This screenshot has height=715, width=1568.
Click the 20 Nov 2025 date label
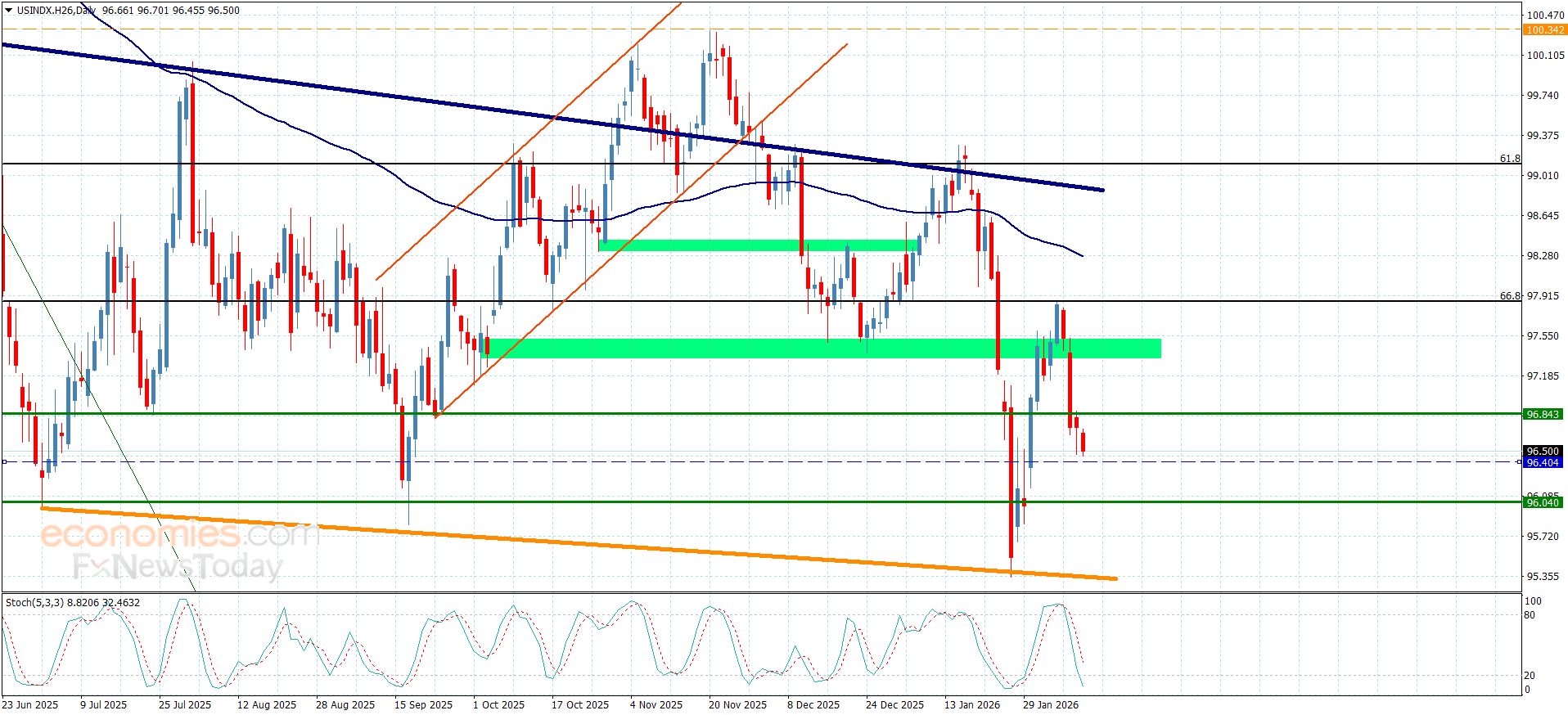[738, 705]
